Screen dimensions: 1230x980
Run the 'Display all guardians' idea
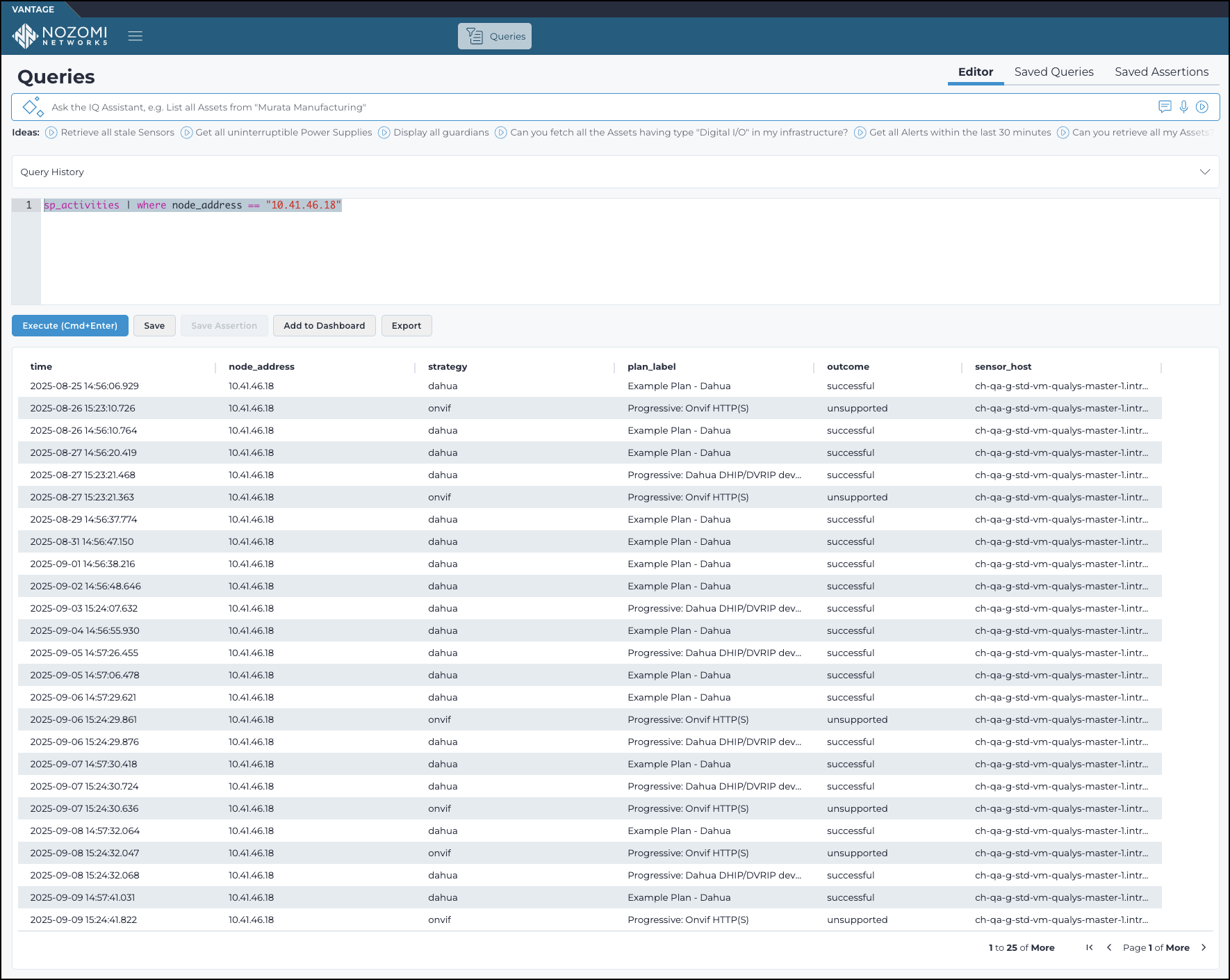(x=434, y=133)
